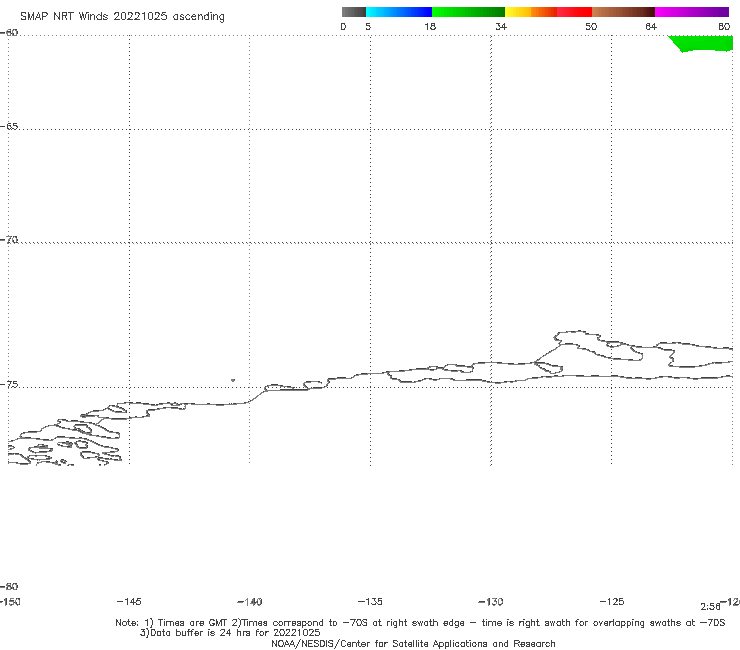Click the '5' label under the color bar
Viewport: 740px width, 650px height.
368,27
